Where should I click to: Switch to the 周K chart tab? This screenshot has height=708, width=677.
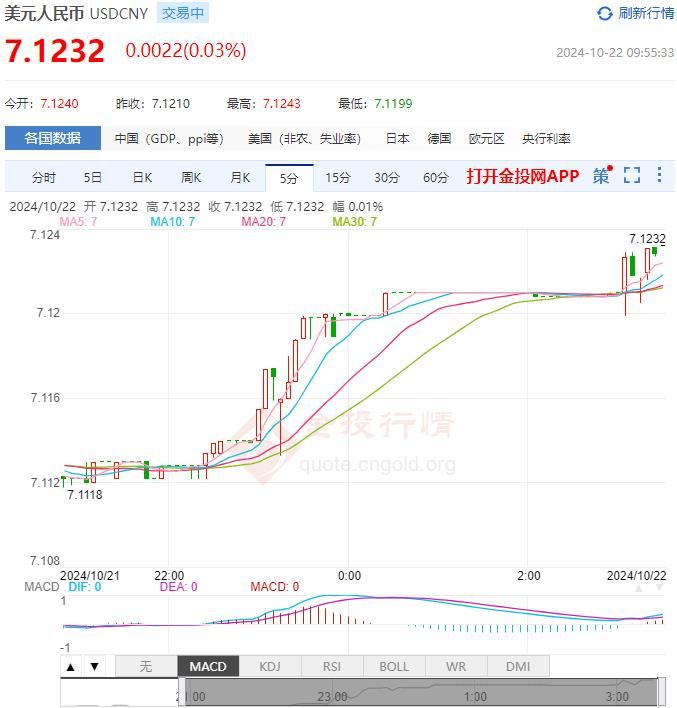[191, 177]
